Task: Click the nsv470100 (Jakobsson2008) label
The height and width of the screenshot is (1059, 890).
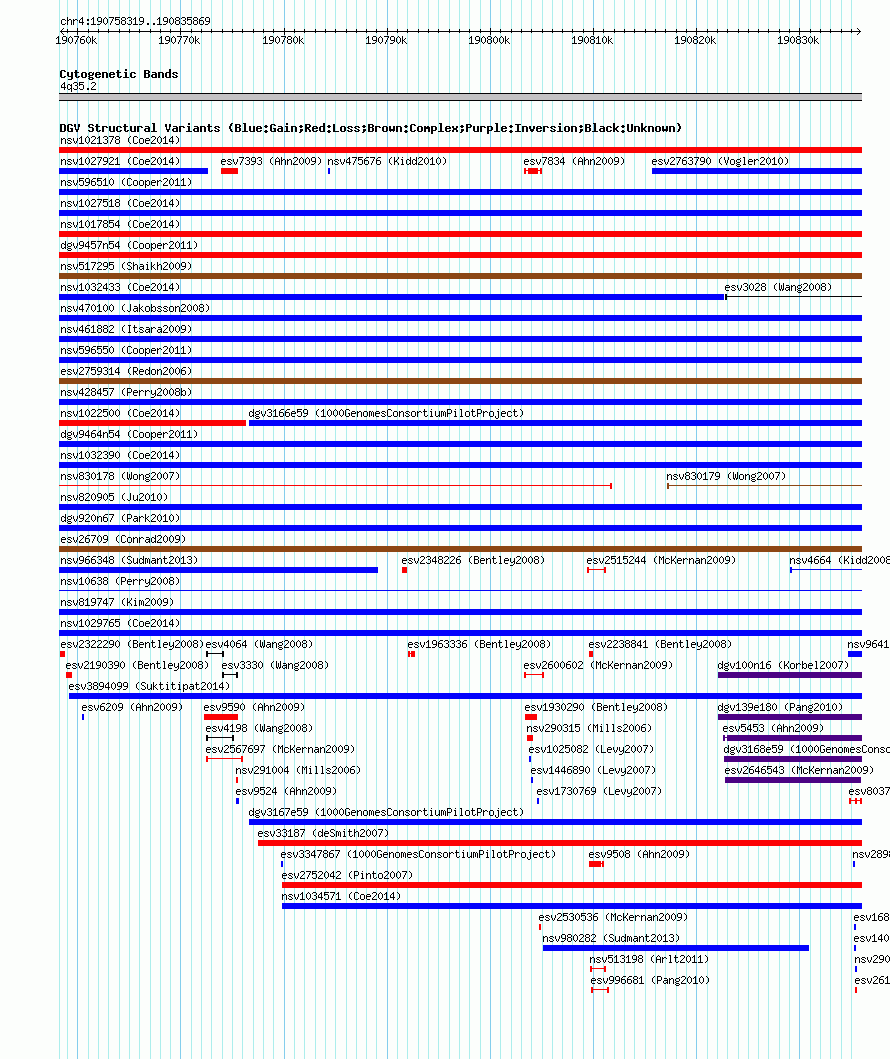Action: (135, 308)
